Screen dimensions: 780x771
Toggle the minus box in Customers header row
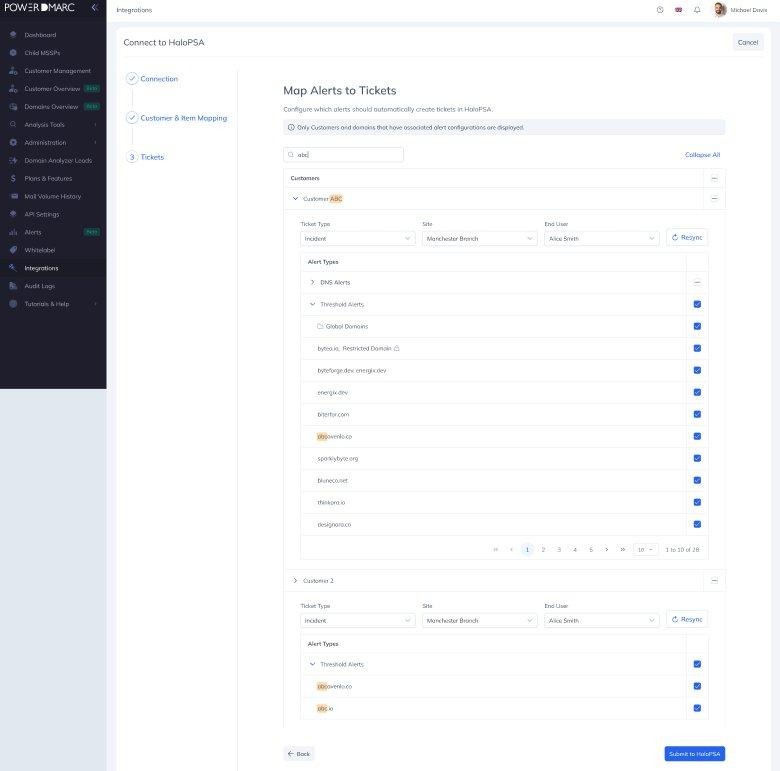pyautogui.click(x=714, y=178)
